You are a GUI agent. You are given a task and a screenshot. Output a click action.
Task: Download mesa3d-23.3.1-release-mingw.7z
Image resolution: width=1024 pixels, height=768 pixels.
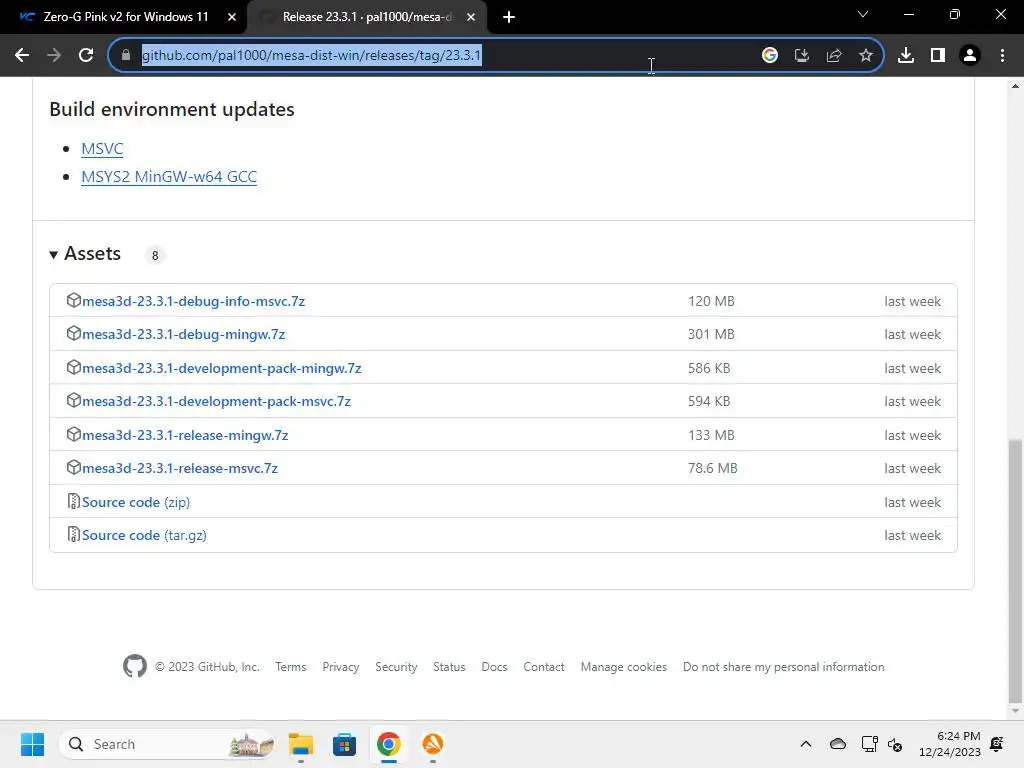[x=185, y=435]
